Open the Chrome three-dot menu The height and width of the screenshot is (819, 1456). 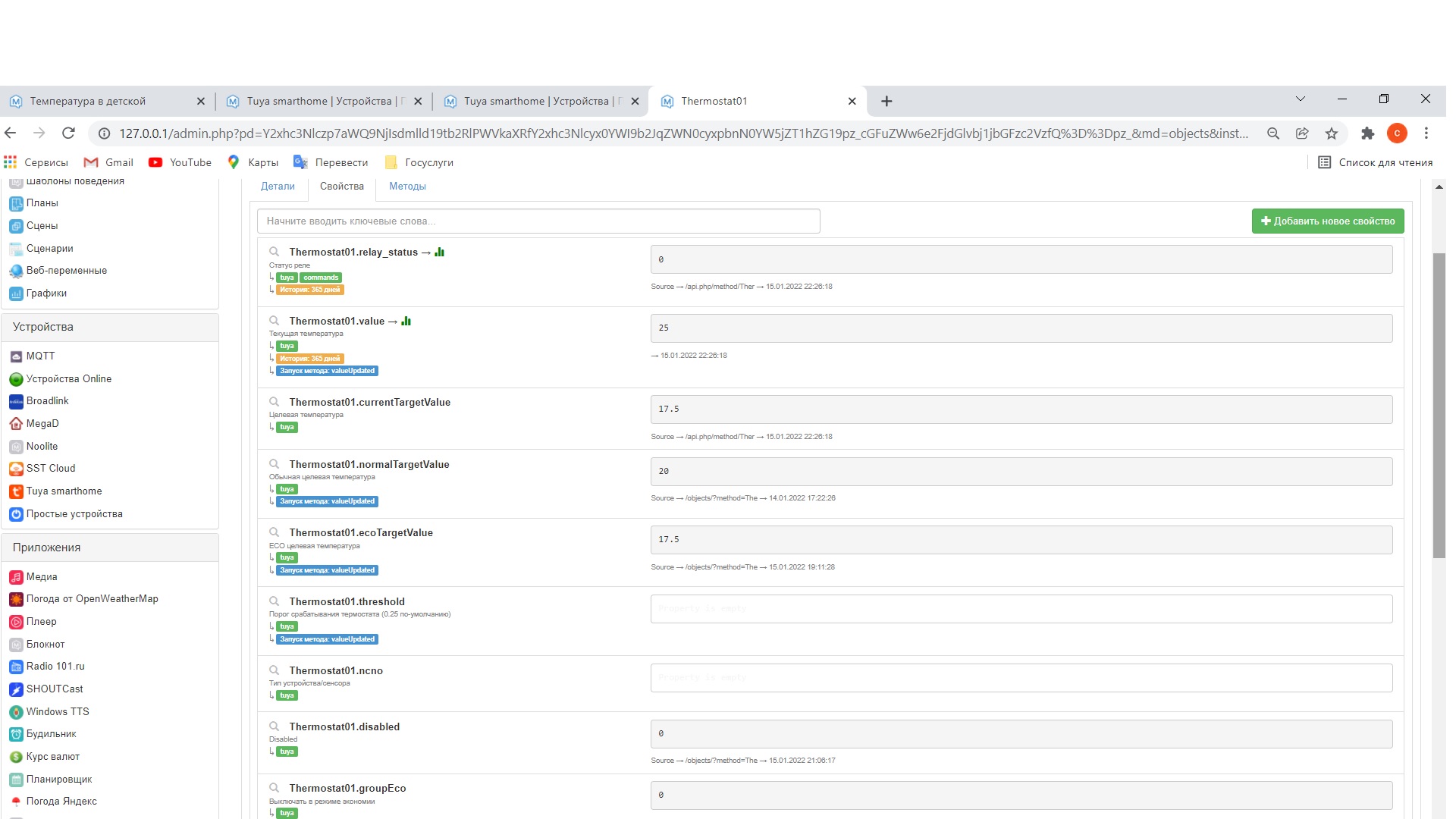[1426, 133]
